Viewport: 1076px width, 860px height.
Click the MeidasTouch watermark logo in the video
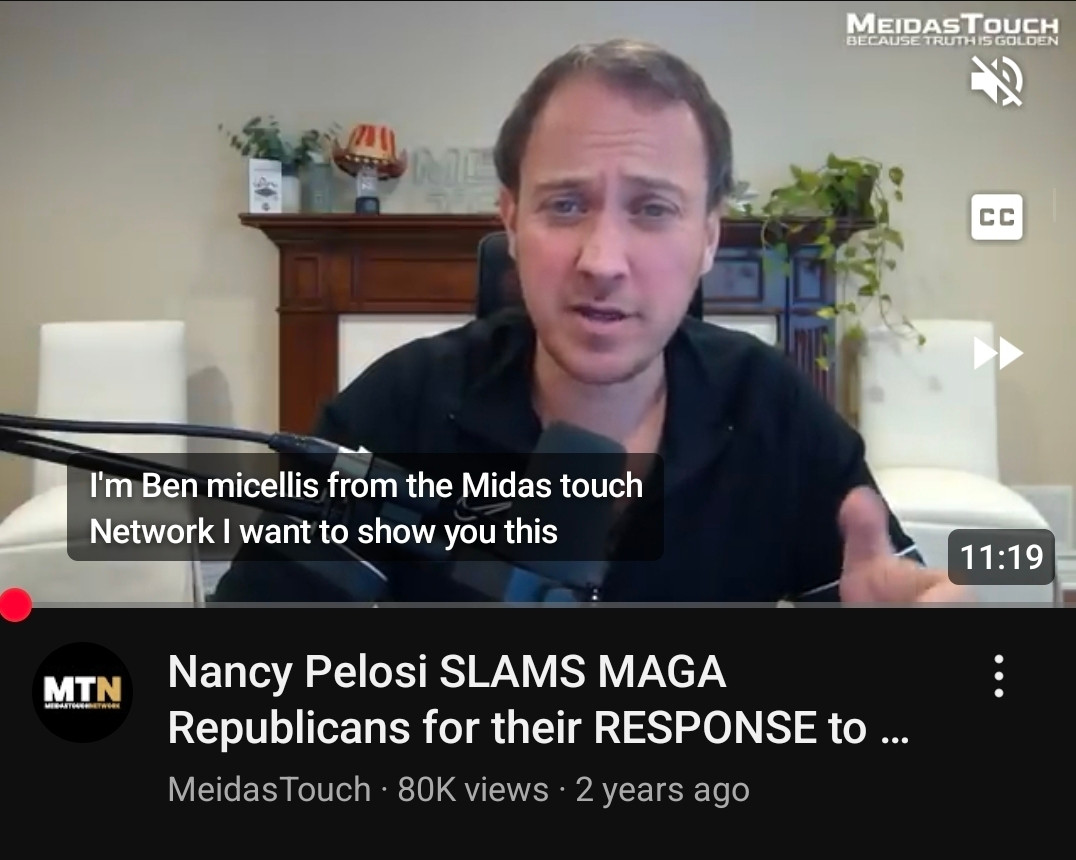952,30
